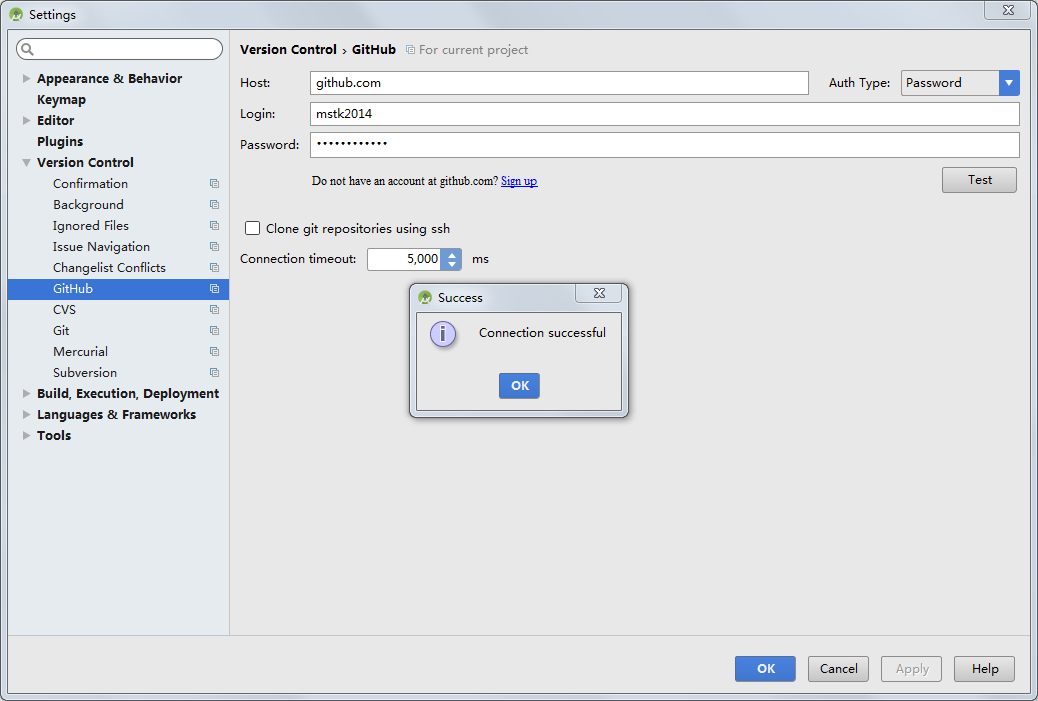
Task: Click the project-scope icon next to Ignored Files
Action: (x=214, y=226)
